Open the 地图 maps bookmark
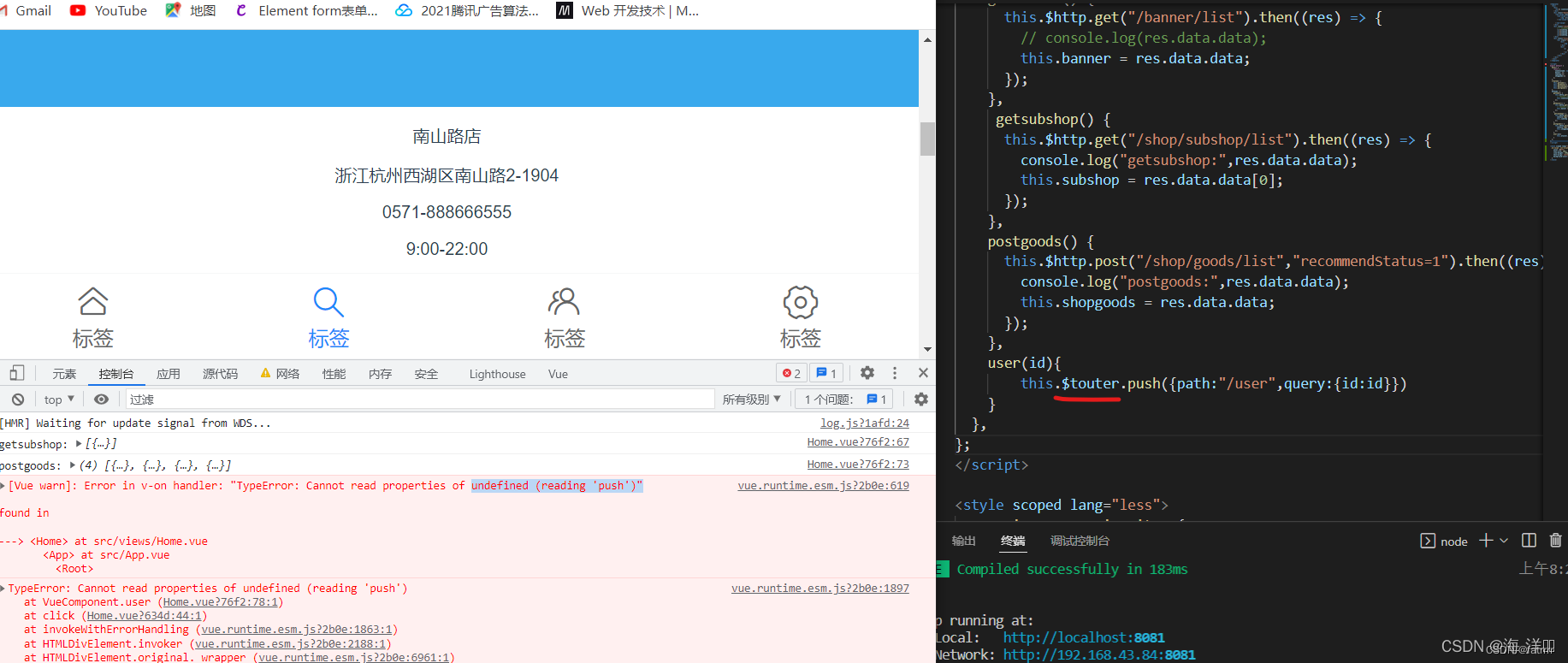Screen dimensions: 1568x663 point(191,10)
